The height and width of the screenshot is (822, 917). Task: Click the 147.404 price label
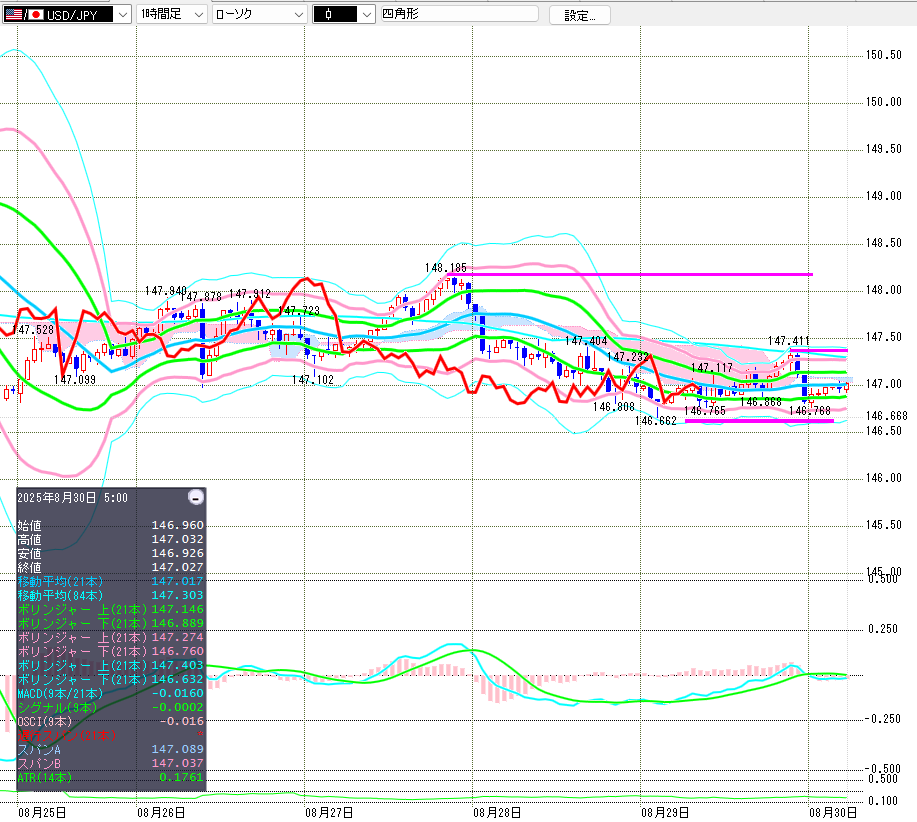click(x=586, y=340)
